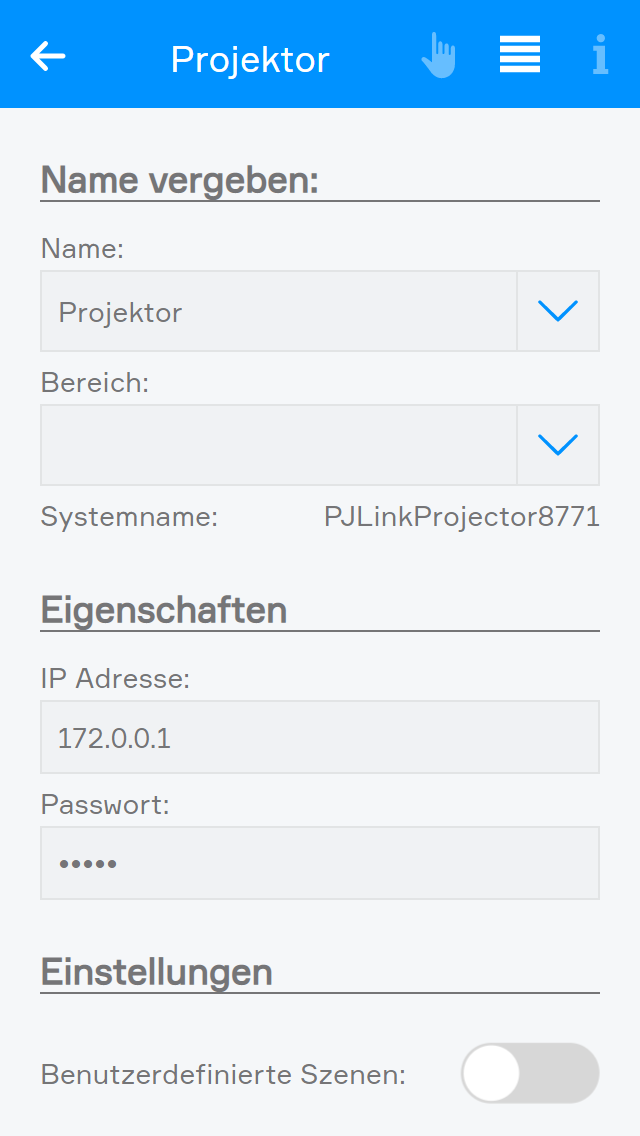Click the Eigenschaften section heading
The height and width of the screenshot is (1136, 640).
click(x=164, y=609)
